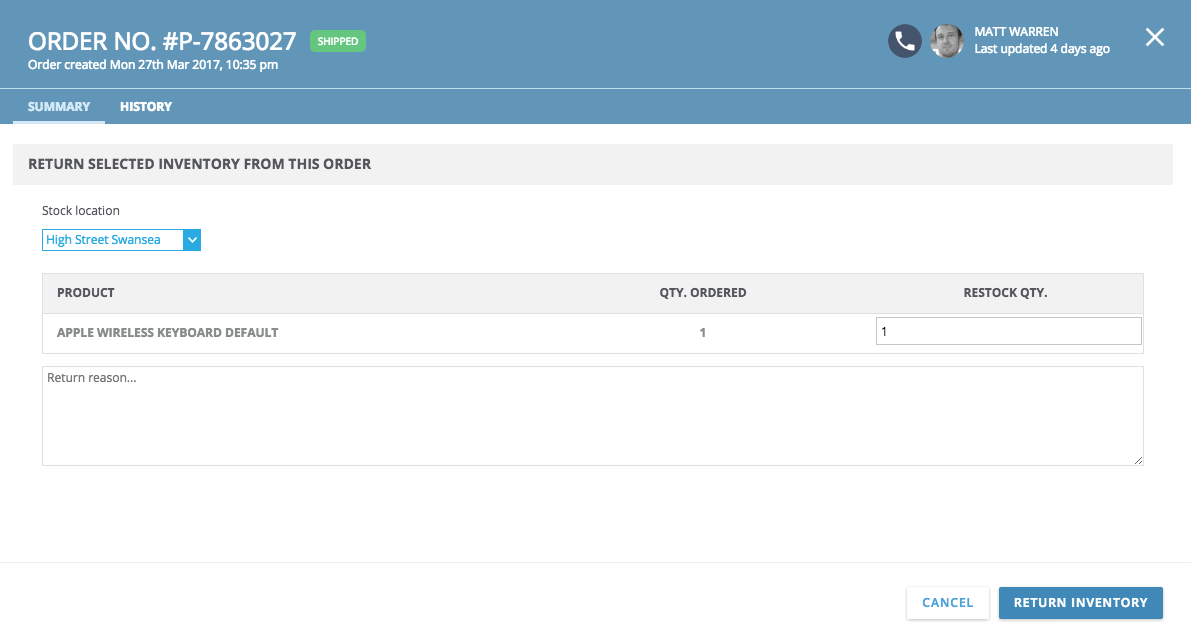This screenshot has height=628, width=1191.
Task: Click the Last updated 4 days ago text
Action: pyautogui.click(x=1042, y=49)
